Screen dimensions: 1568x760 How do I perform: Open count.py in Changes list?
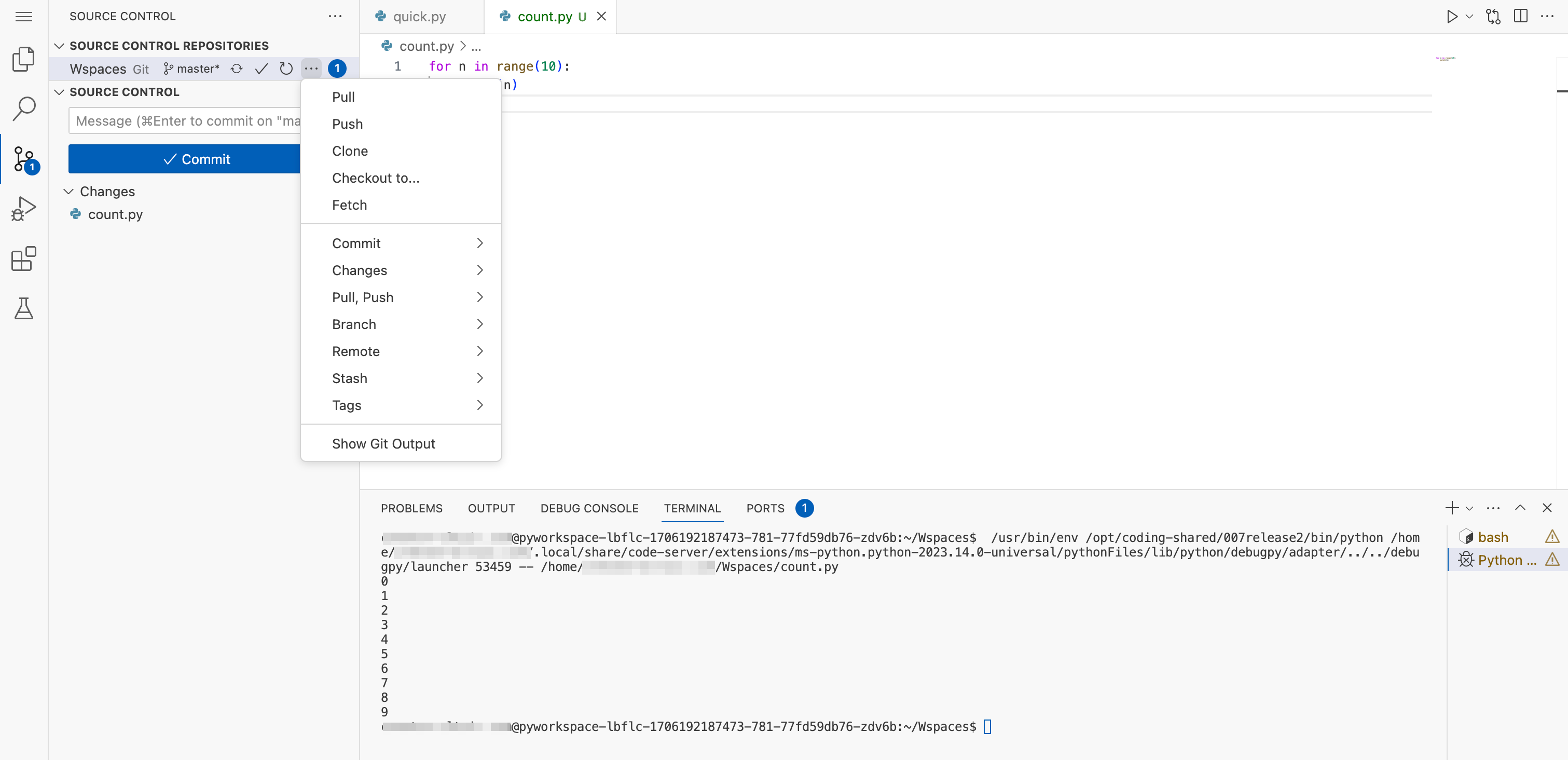pos(116,214)
